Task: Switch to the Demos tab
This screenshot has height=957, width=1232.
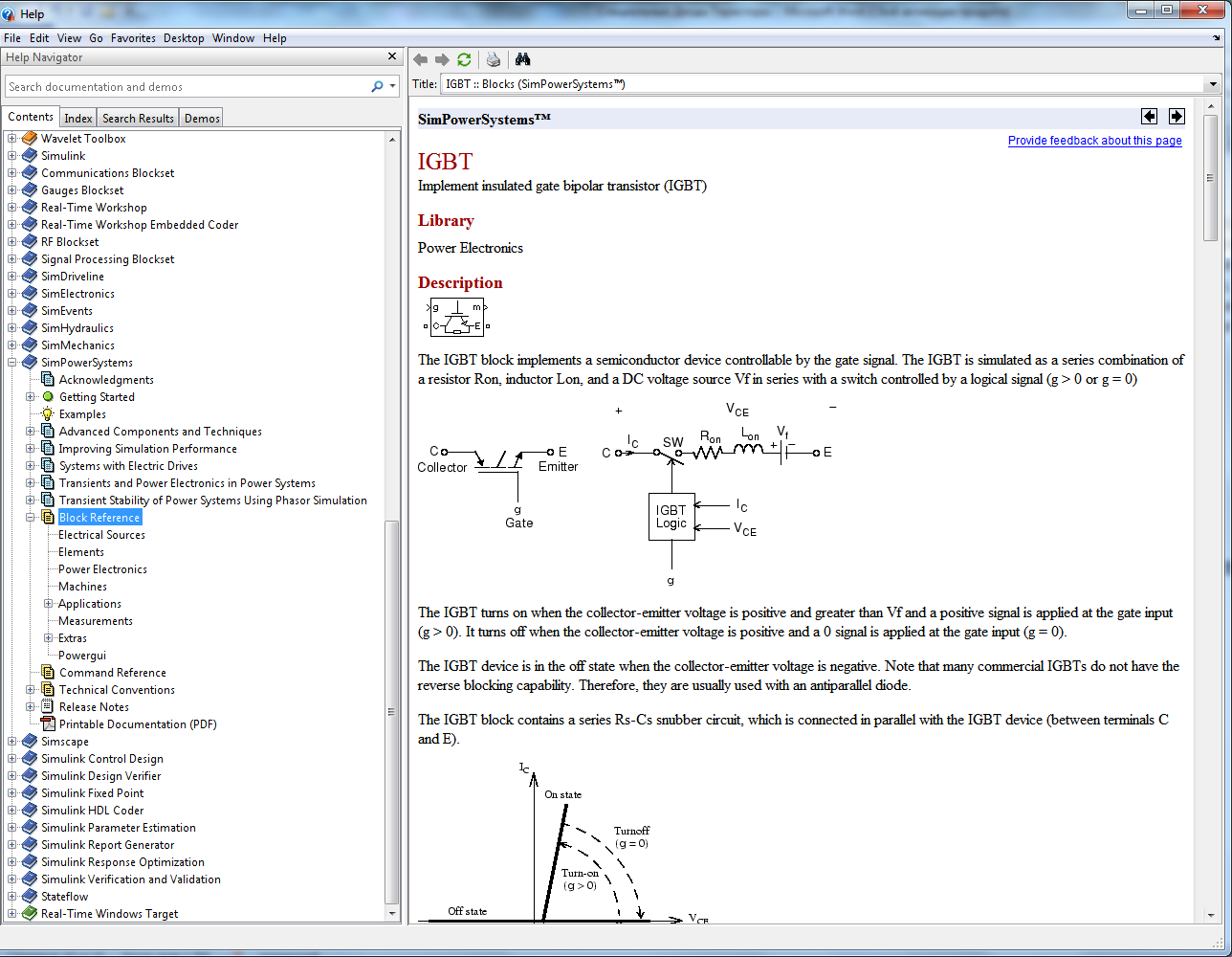Action: (x=202, y=119)
